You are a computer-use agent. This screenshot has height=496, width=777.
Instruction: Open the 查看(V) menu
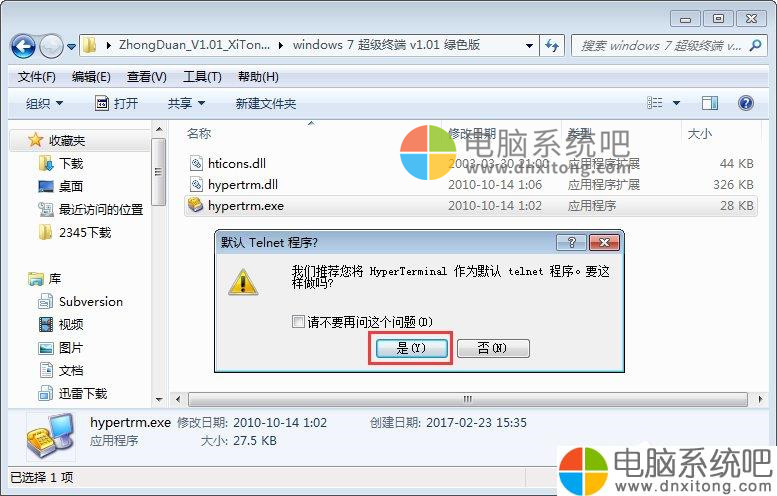pyautogui.click(x=147, y=77)
